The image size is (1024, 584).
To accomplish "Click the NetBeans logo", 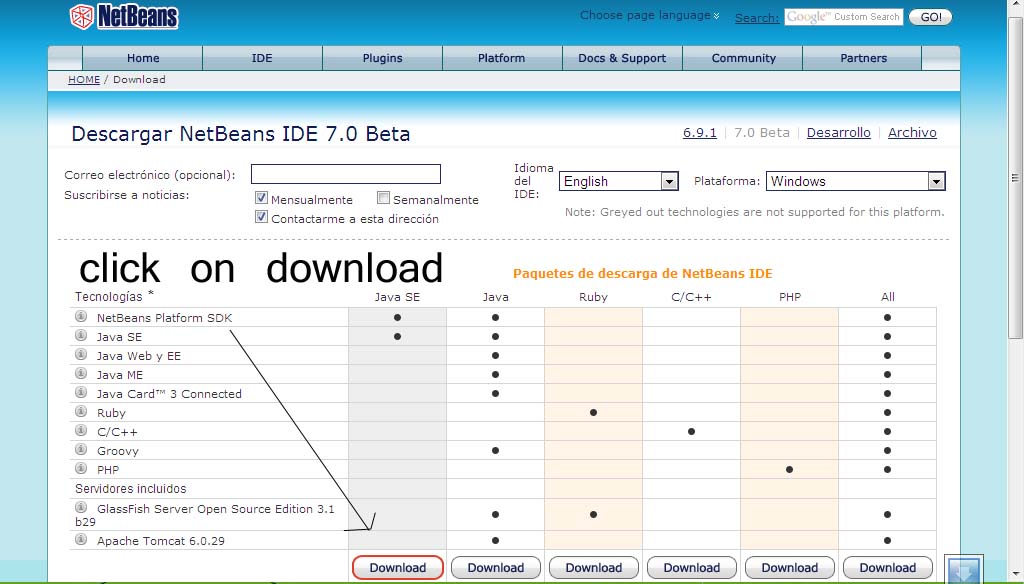I will click(124, 16).
